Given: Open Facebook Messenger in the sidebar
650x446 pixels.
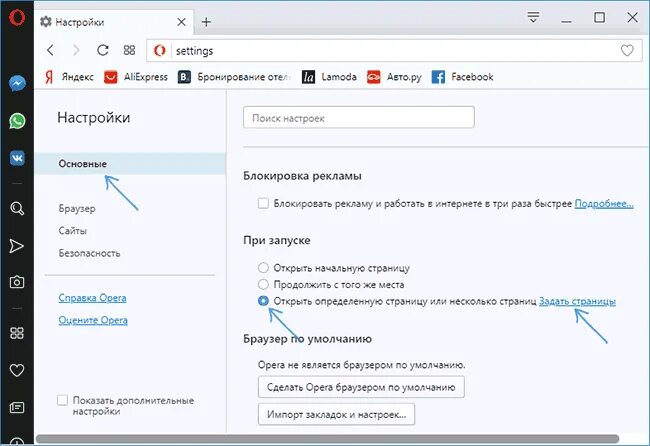Looking at the screenshot, I should tap(17, 83).
